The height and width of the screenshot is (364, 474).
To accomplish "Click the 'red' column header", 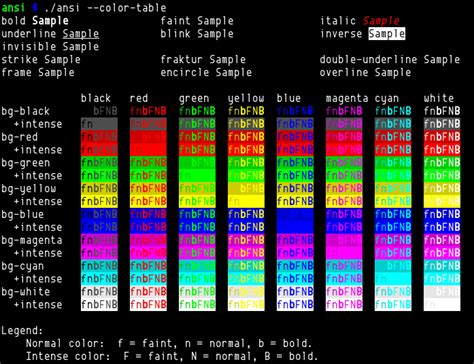I will coord(139,98).
